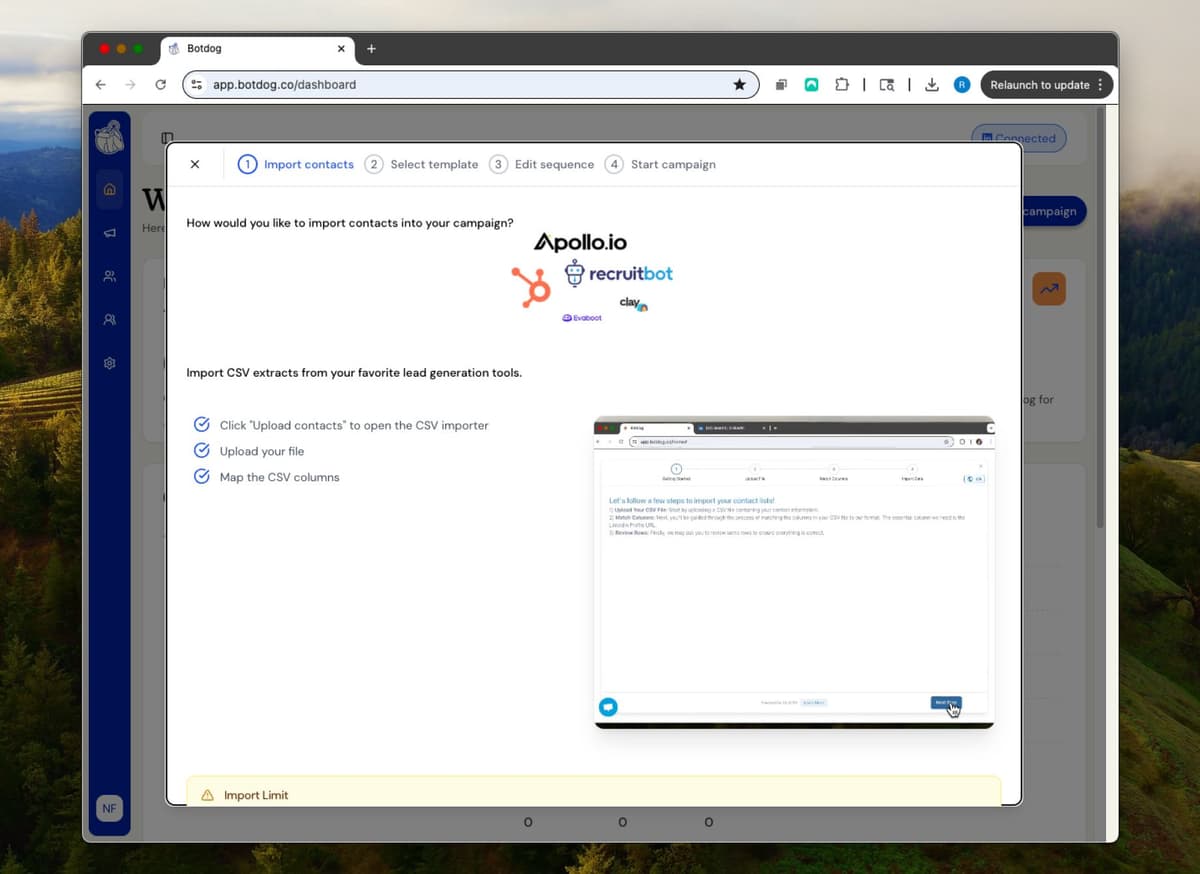This screenshot has width=1200, height=874.
Task: Close the Botdog browser tab
Action: coord(341,48)
